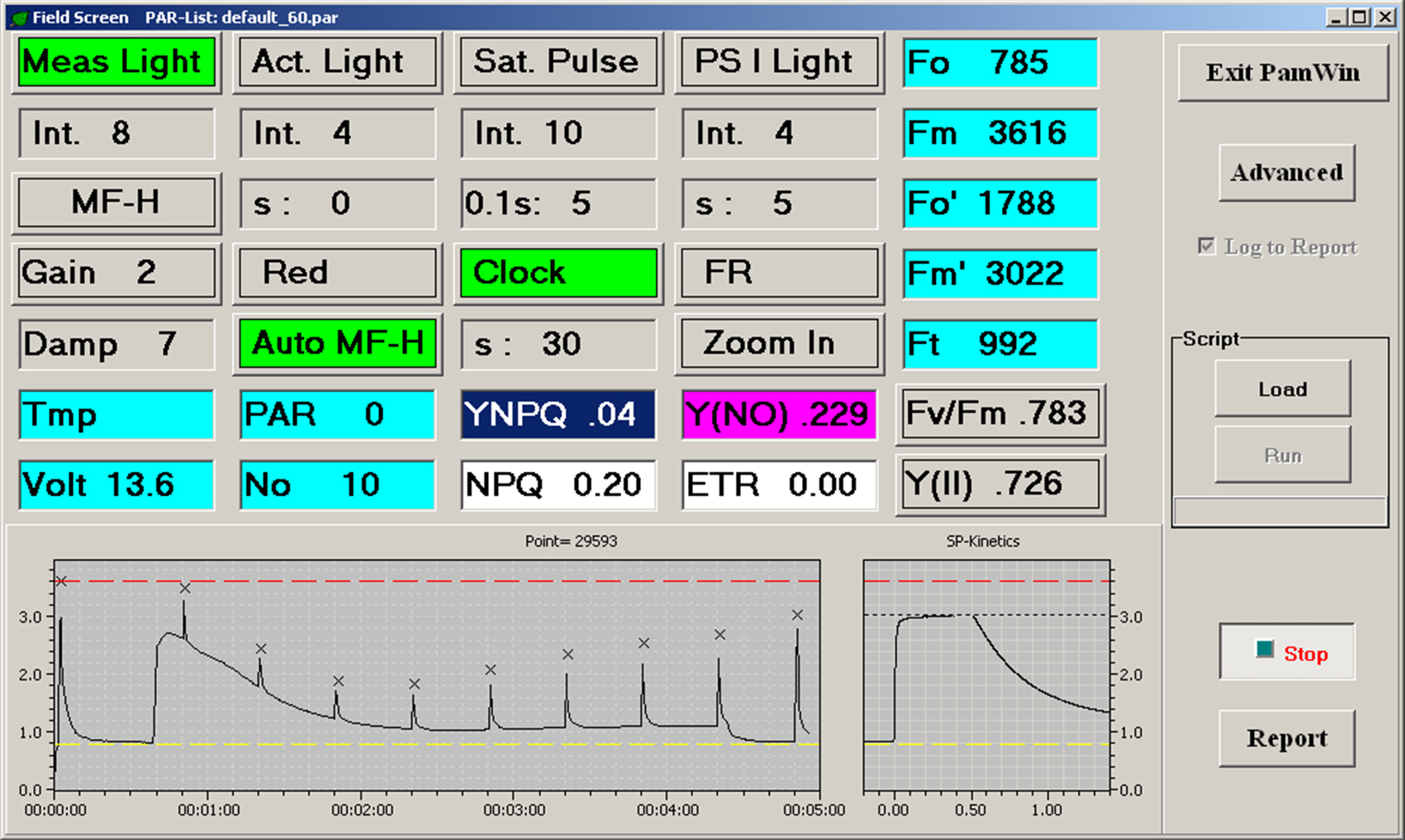1405x840 pixels.
Task: Exit PamWin application
Action: [1283, 74]
